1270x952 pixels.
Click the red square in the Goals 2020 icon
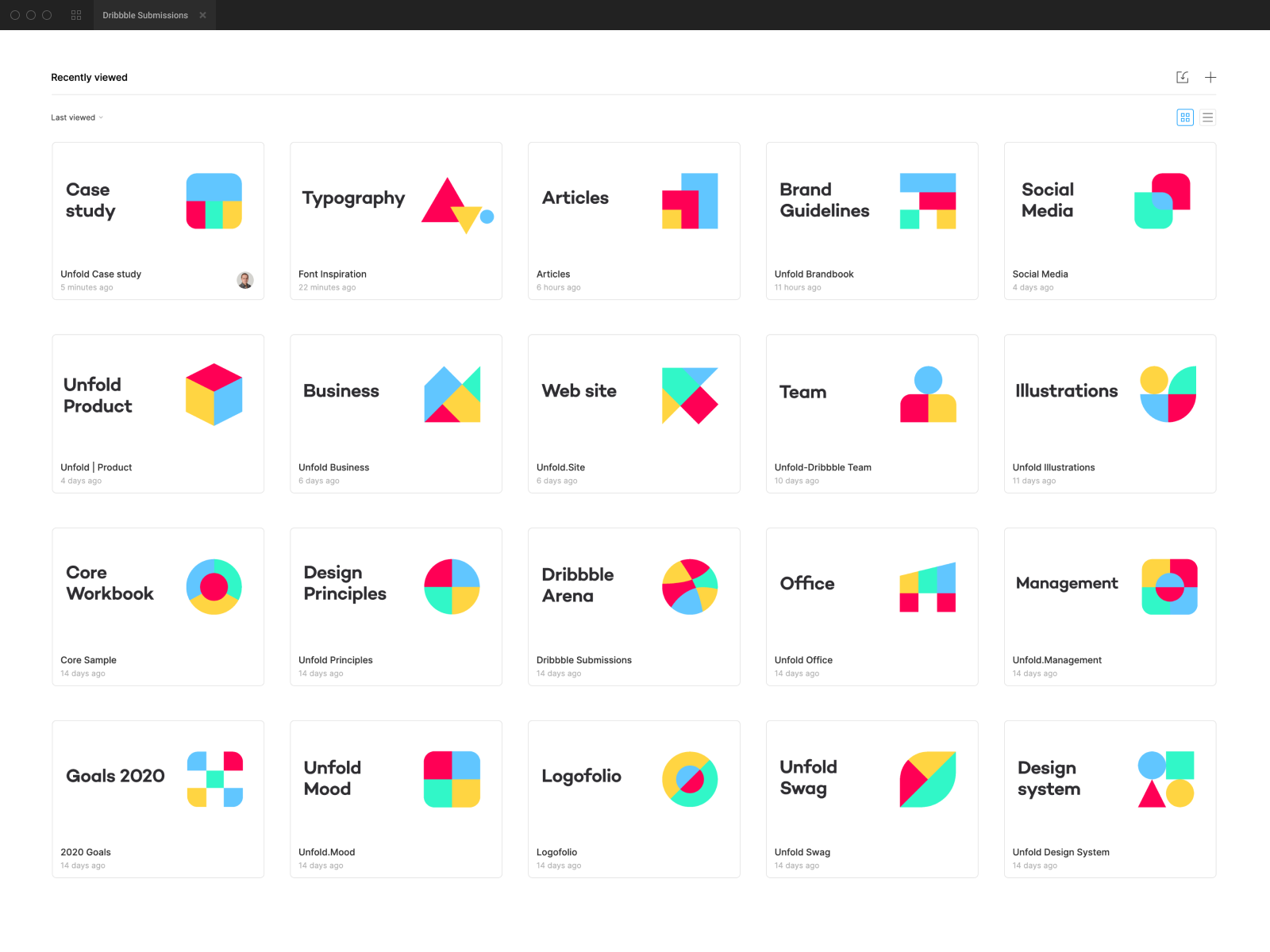(233, 761)
